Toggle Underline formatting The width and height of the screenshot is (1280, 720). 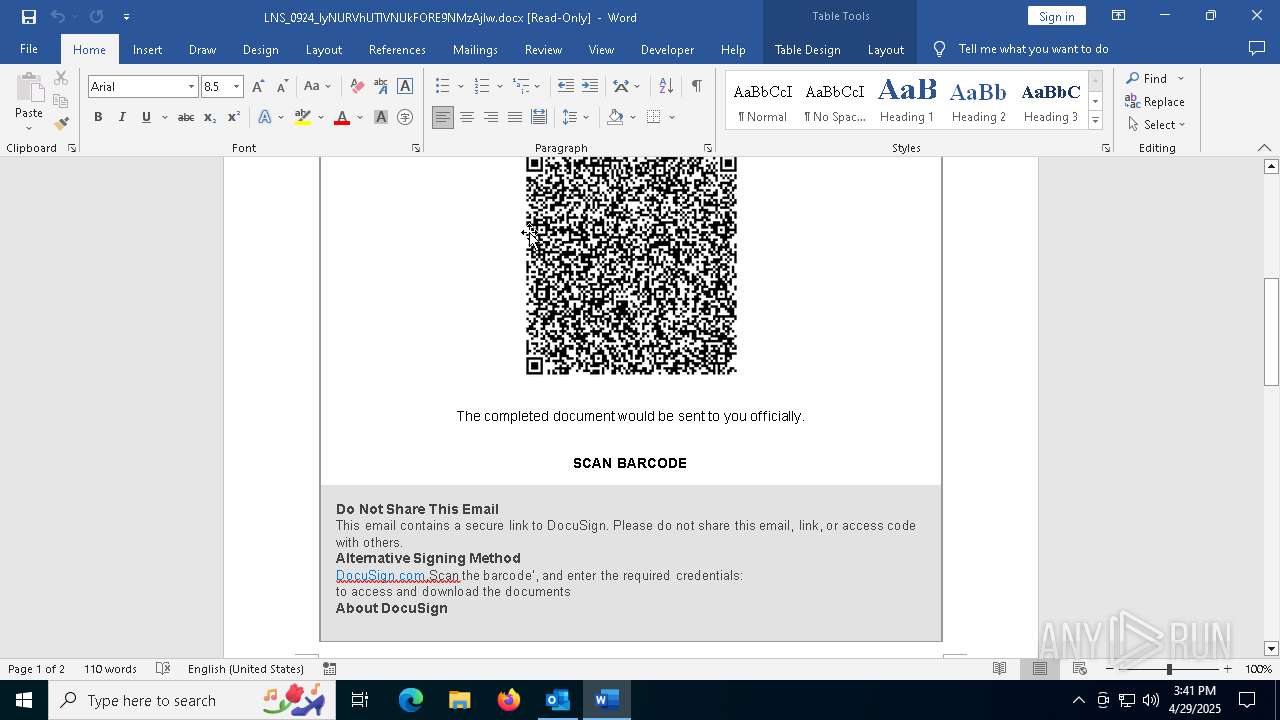coord(146,117)
